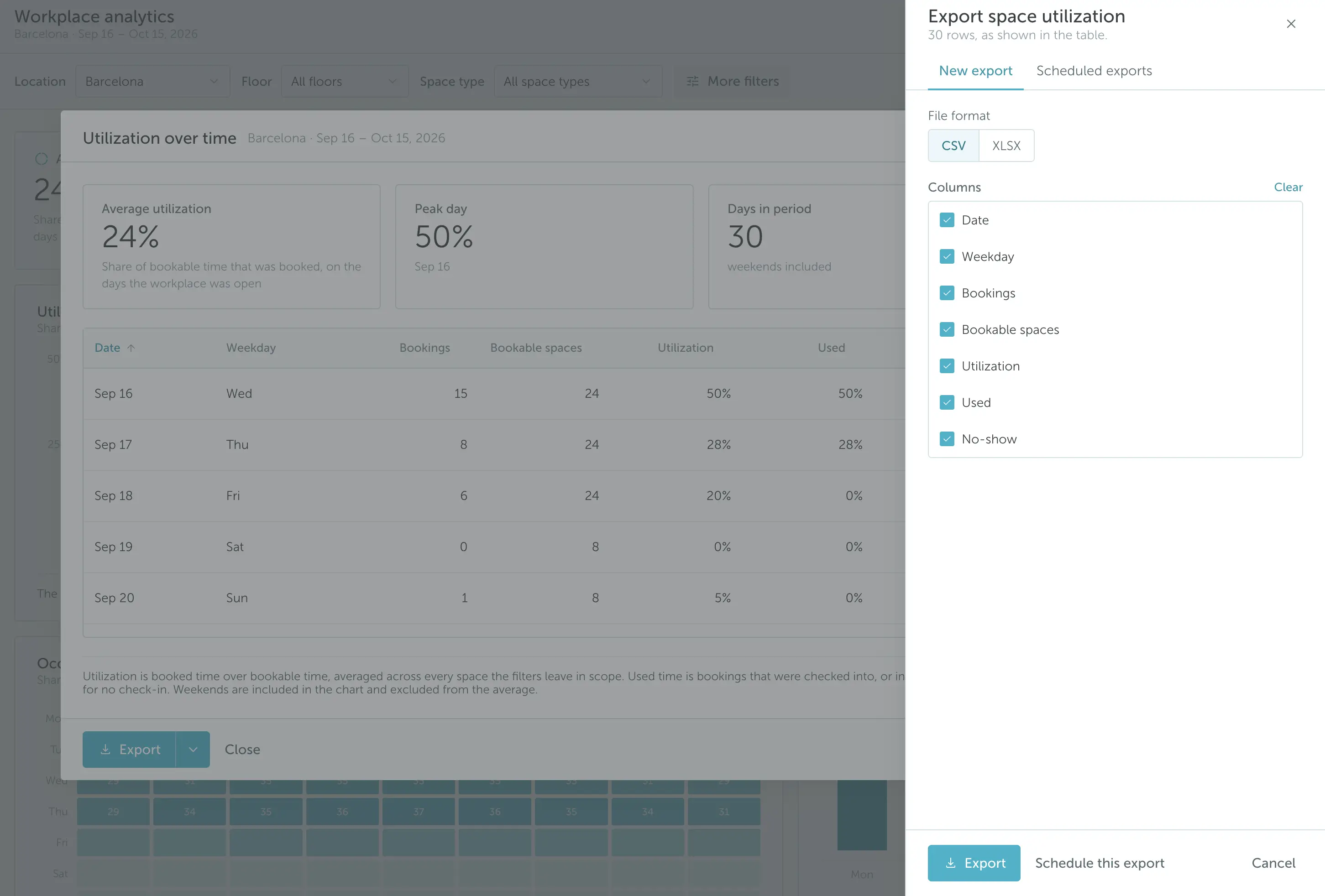Switch to the Scheduled exports tab
Screen dimensions: 1325x896
click(x=1094, y=71)
